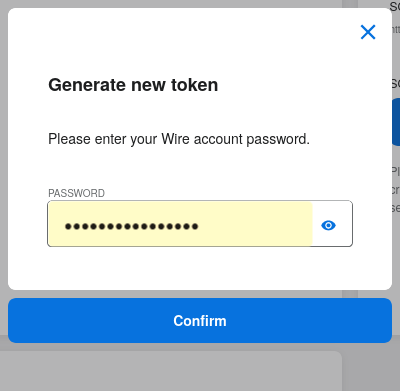Click the masked password dots
Screen dimensions: 400x391
coord(132,227)
